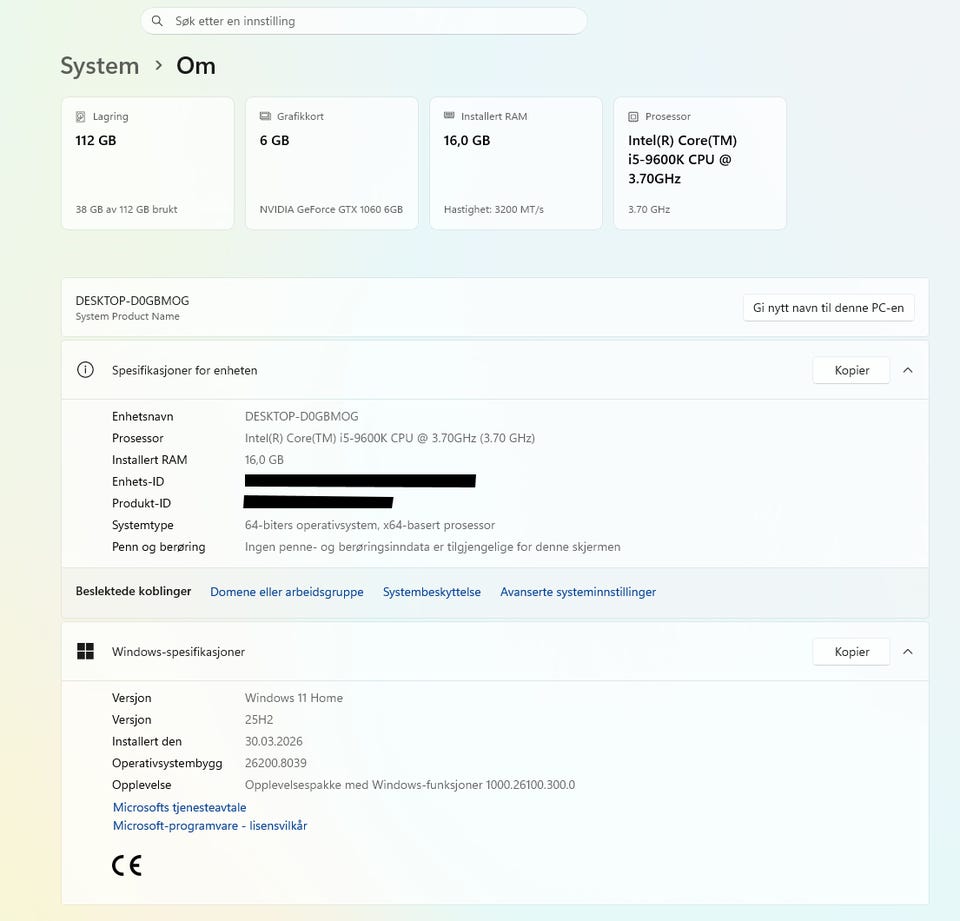Select version value 25H2
Image resolution: width=960 pixels, height=921 pixels.
[x=259, y=720]
